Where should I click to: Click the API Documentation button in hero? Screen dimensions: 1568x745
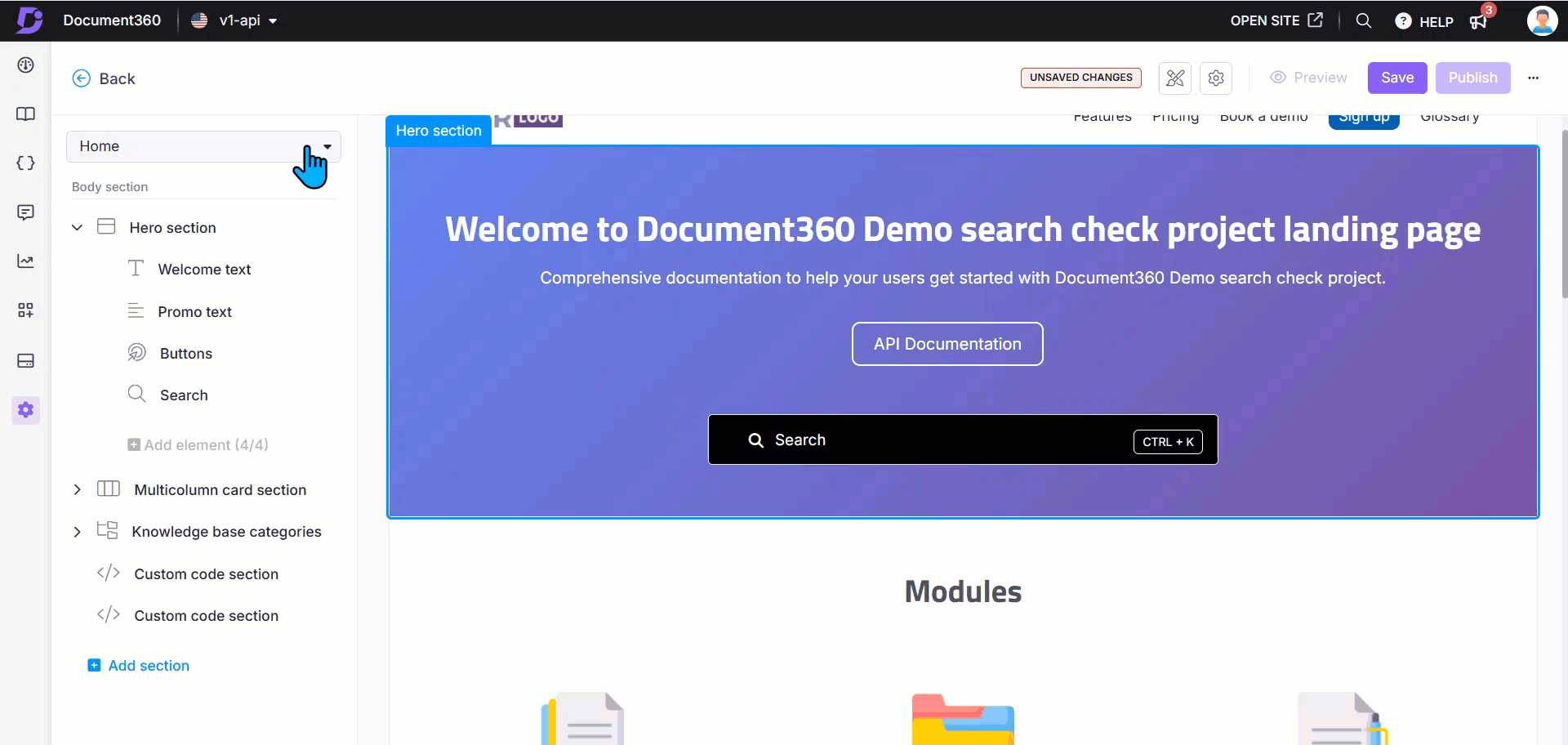[x=947, y=344]
